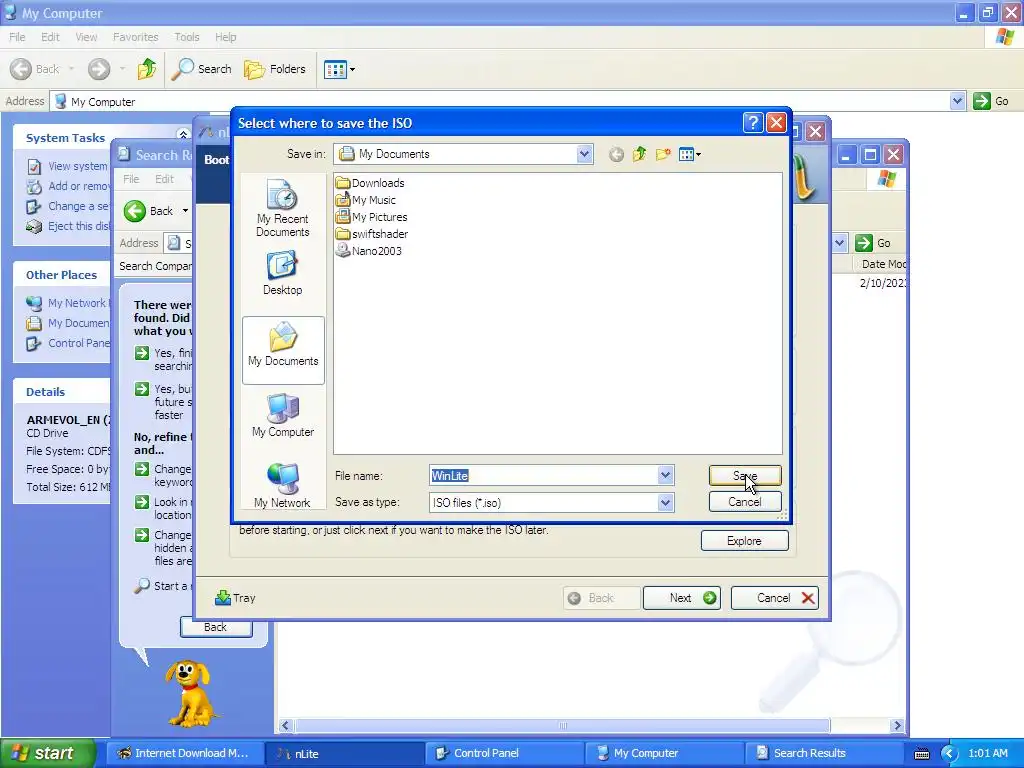Image resolution: width=1024 pixels, height=768 pixels.
Task: Click Control Panel in Other Places
Action: point(78,343)
